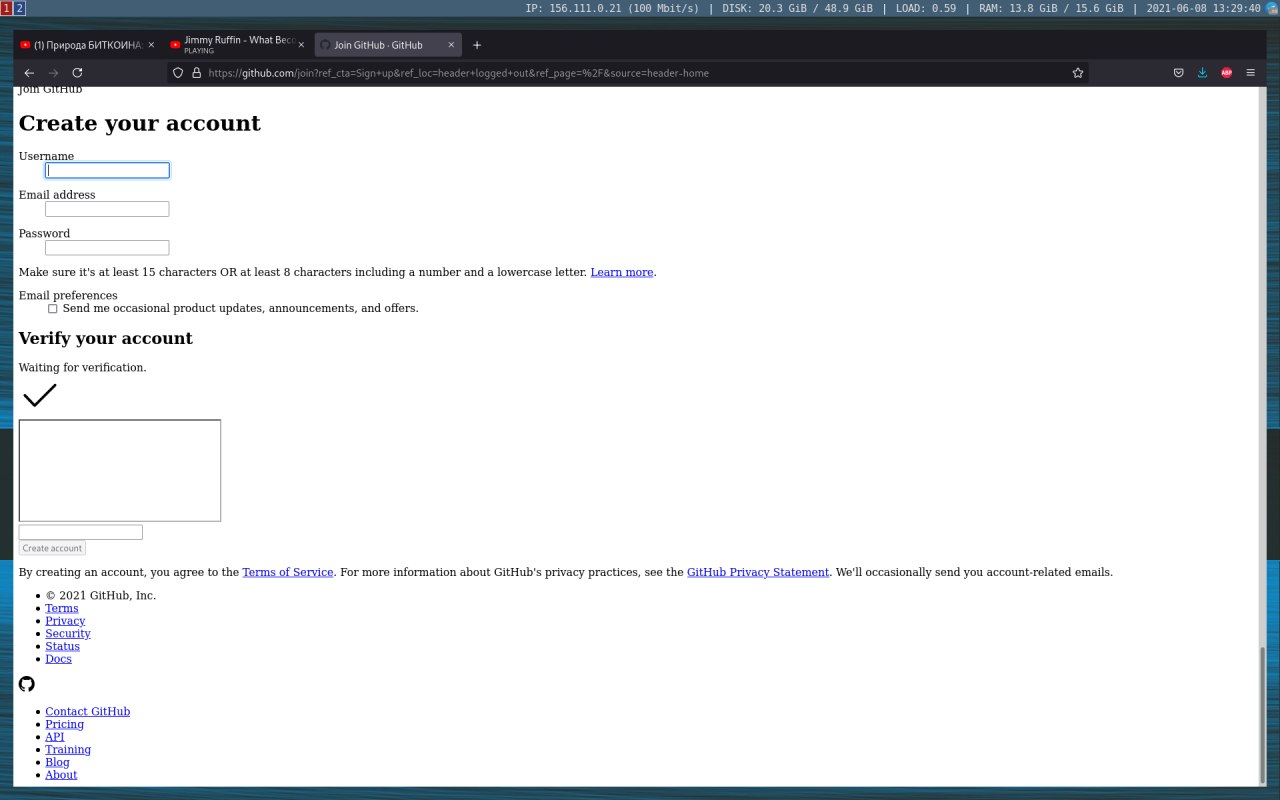Open the footer Privacy link
The image size is (1280, 800).
[x=65, y=621]
